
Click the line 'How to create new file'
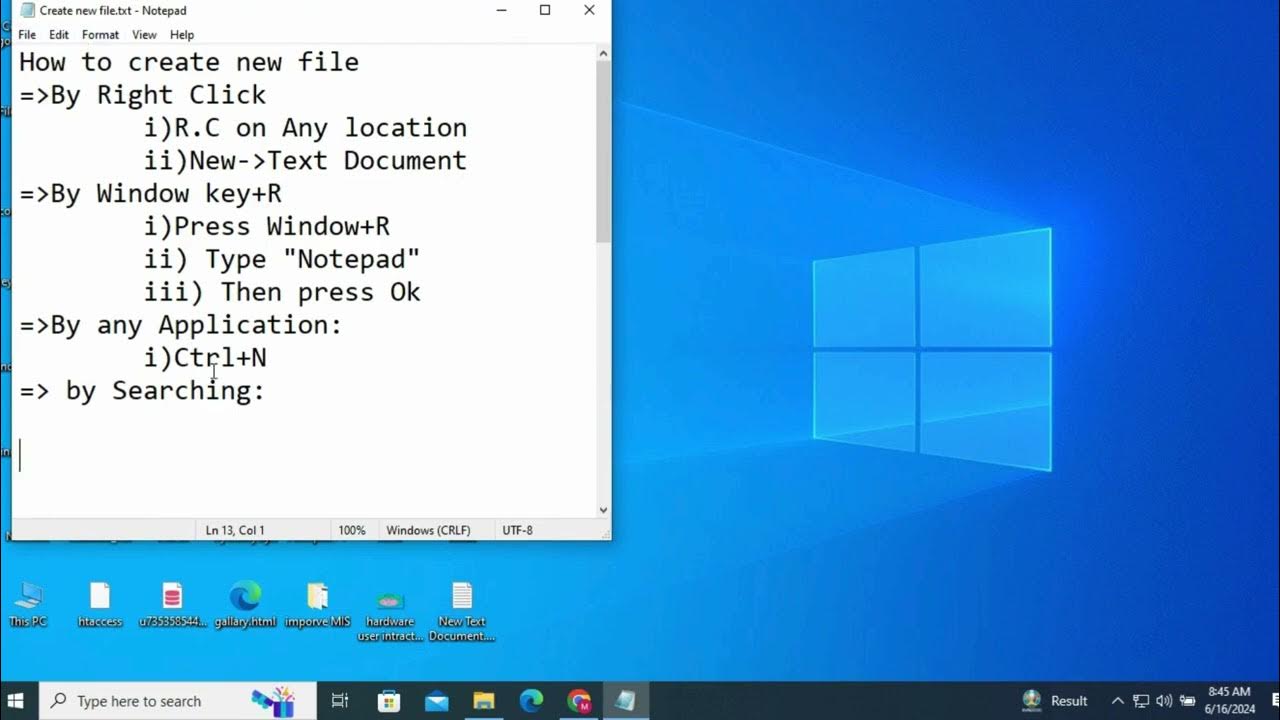click(x=189, y=62)
